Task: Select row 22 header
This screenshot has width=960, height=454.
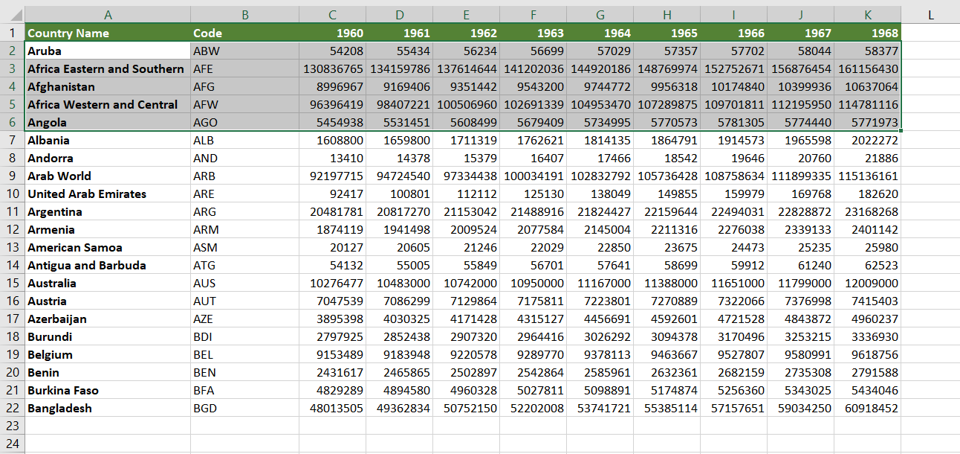Action: (12, 408)
